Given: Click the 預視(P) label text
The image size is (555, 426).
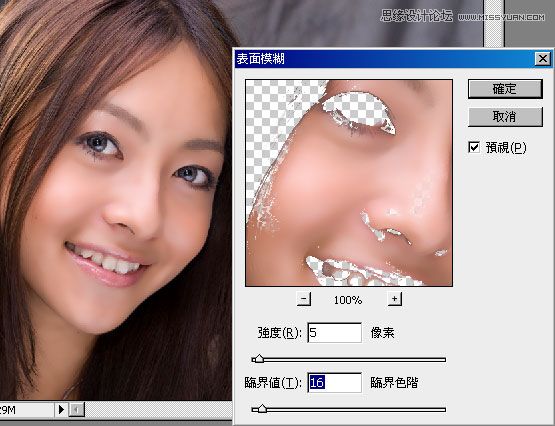Looking at the screenshot, I should [x=506, y=147].
